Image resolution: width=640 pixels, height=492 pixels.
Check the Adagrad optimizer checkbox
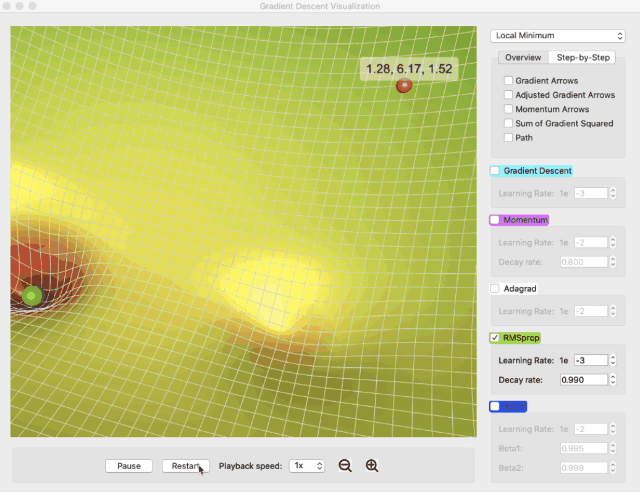point(495,289)
